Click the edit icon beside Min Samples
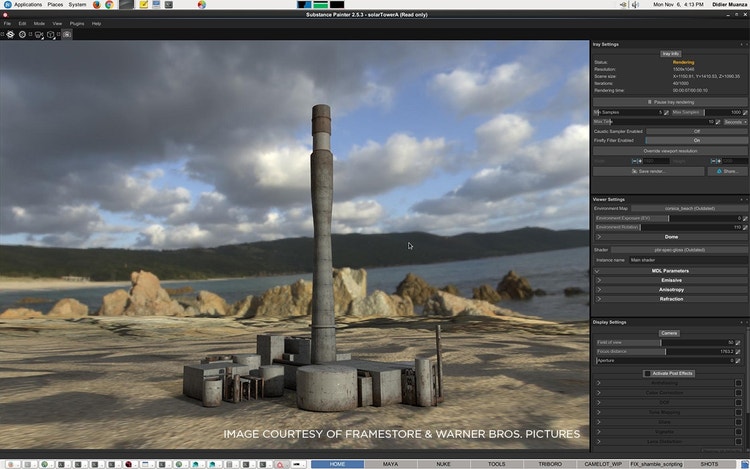 [x=665, y=112]
